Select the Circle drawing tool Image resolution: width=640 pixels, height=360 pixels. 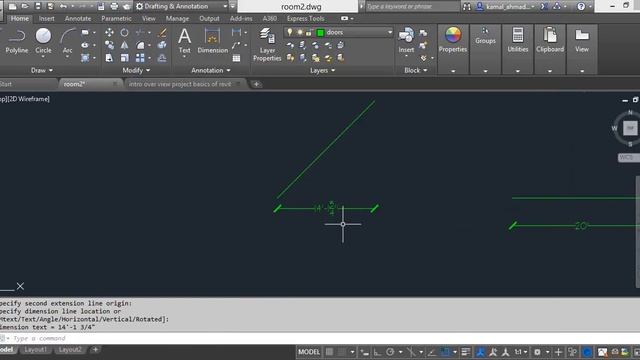tap(43, 41)
